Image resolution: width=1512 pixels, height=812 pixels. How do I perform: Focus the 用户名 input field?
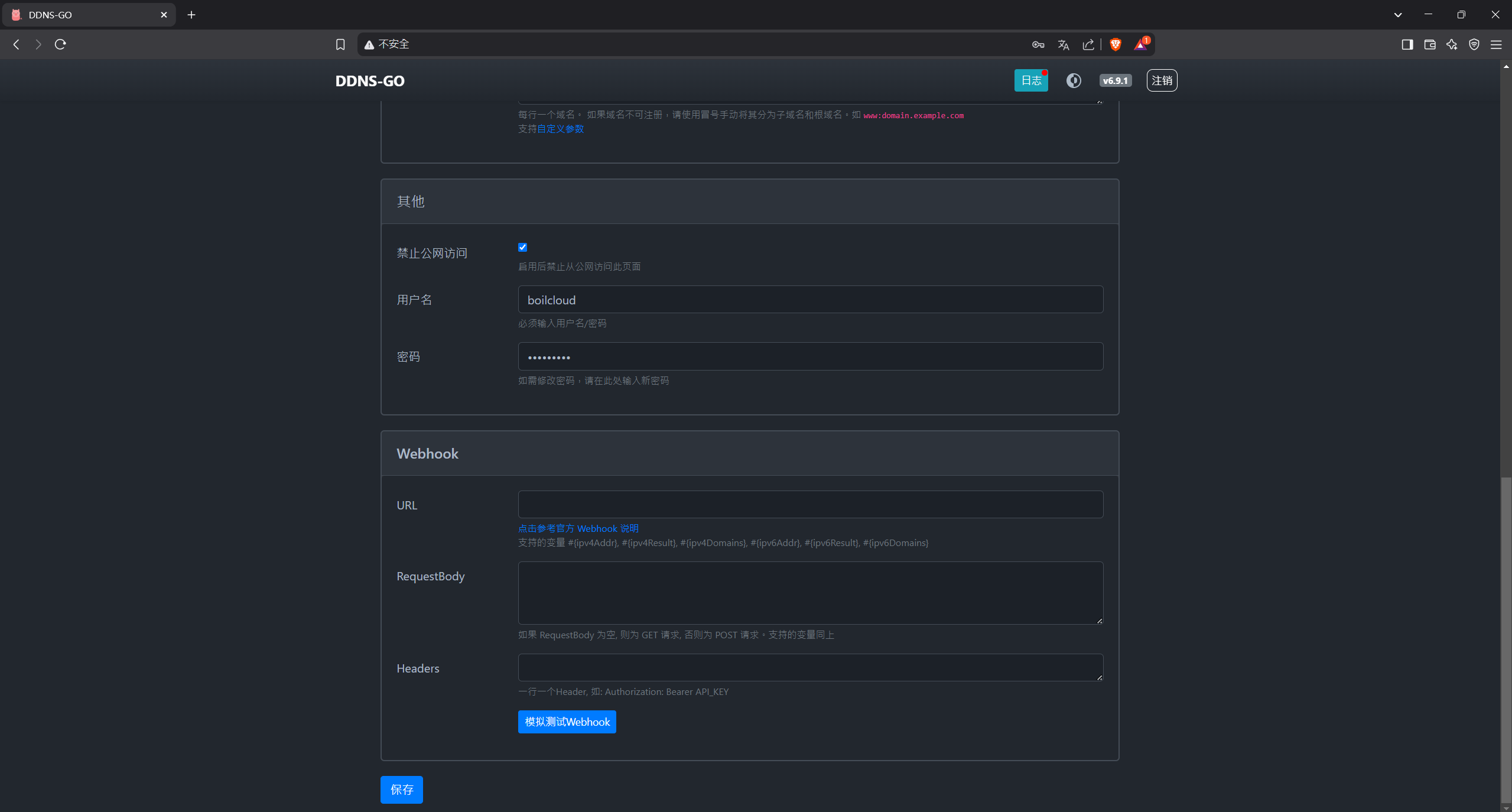[x=811, y=300]
